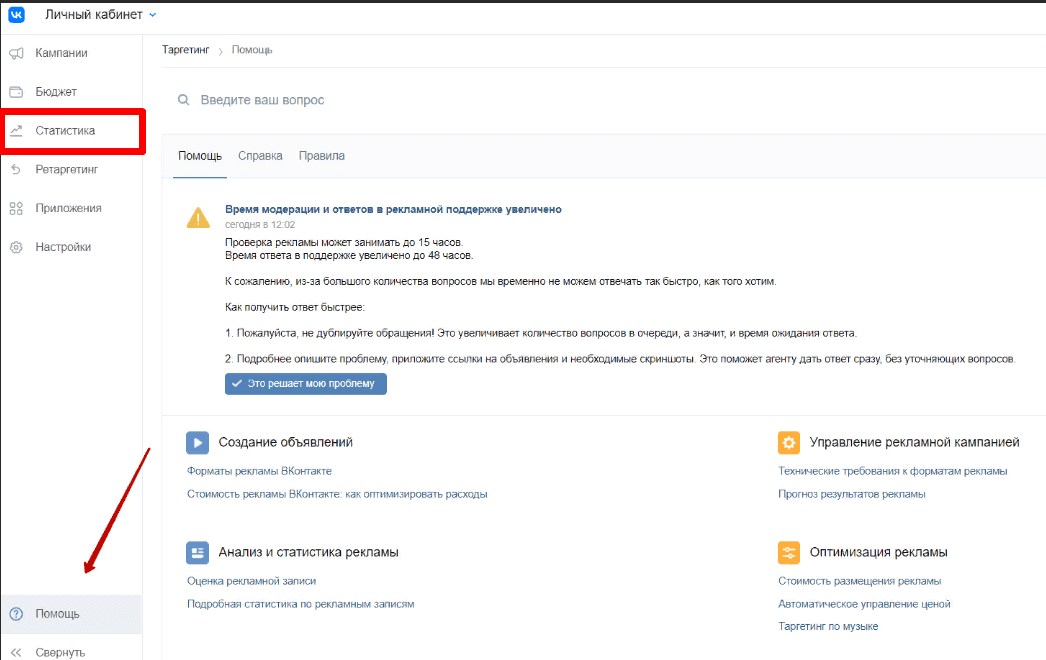Switch to the Правила tab
This screenshot has height=660, width=1046.
[322, 156]
